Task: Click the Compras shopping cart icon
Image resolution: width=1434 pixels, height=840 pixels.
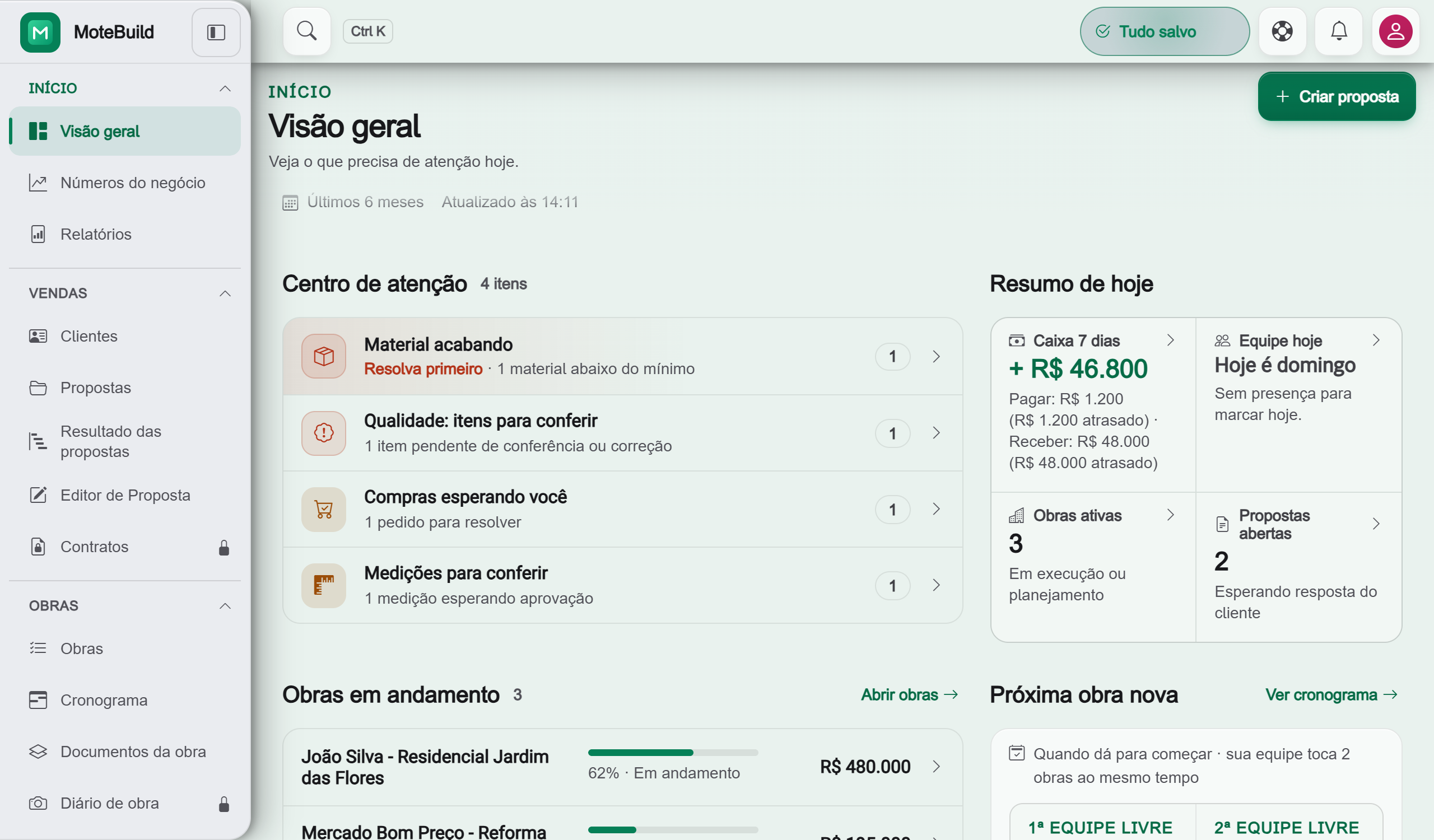Action: click(x=324, y=509)
